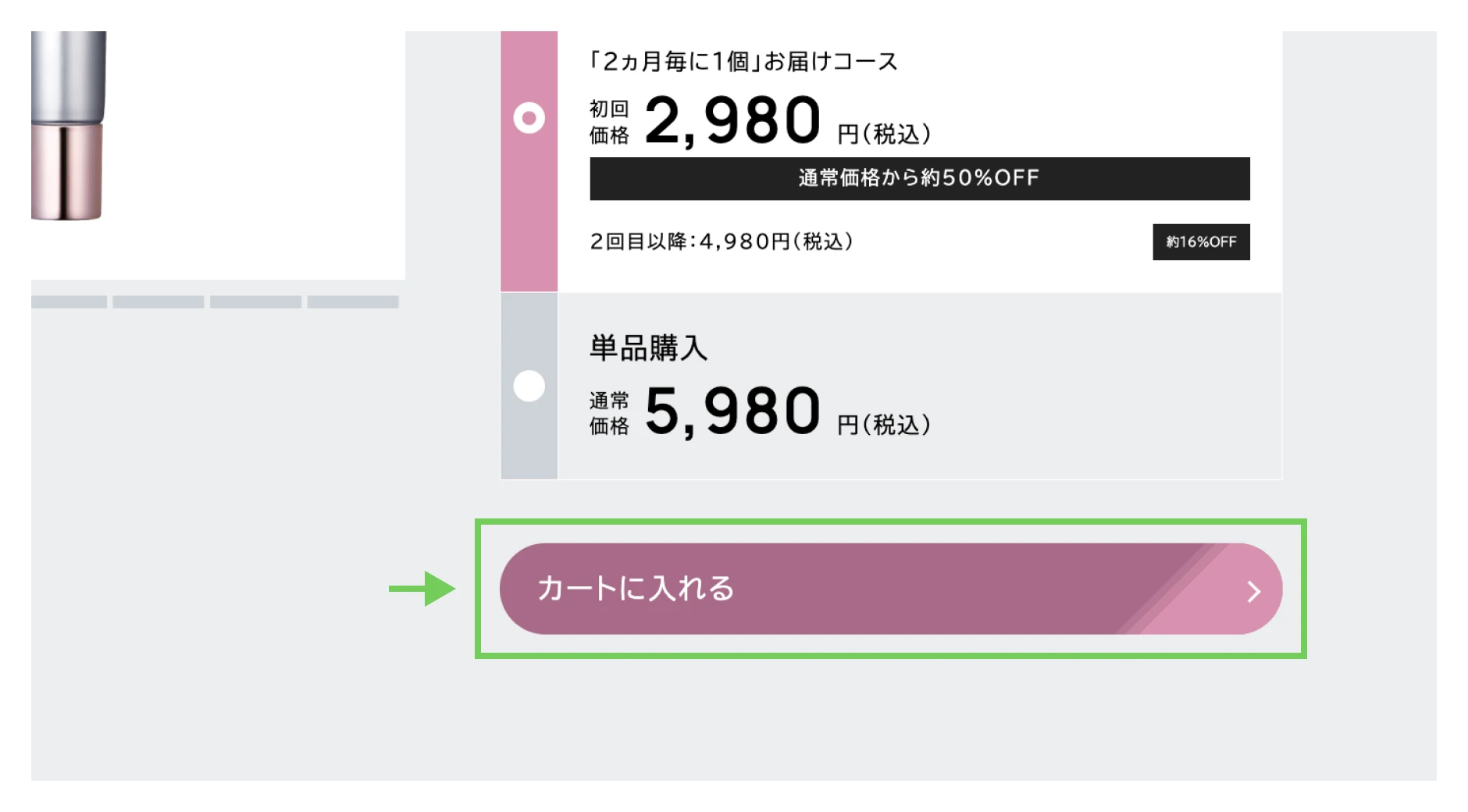Click the green arrow pointing at cart button

click(422, 588)
